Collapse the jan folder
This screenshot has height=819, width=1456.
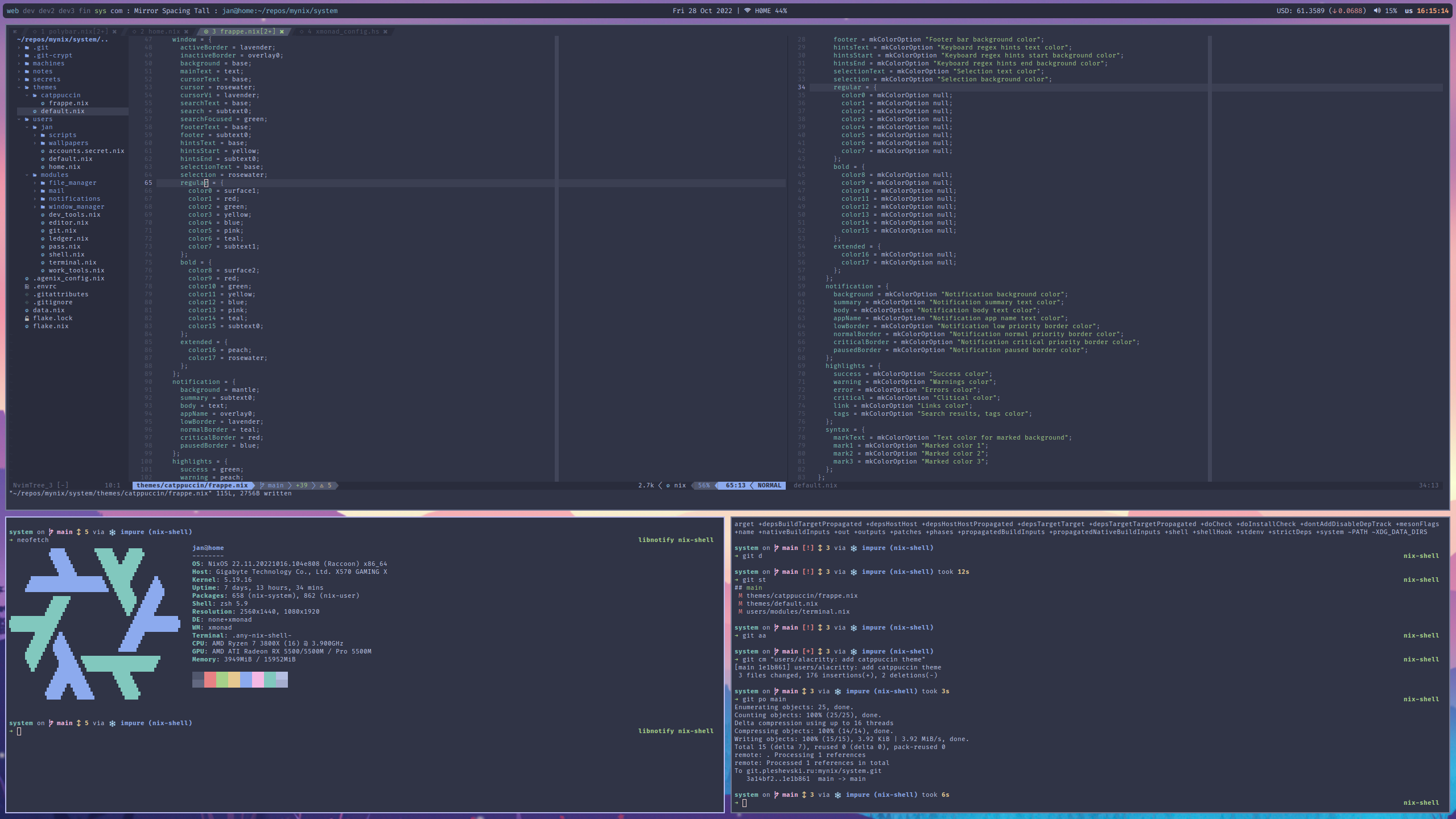(27, 127)
